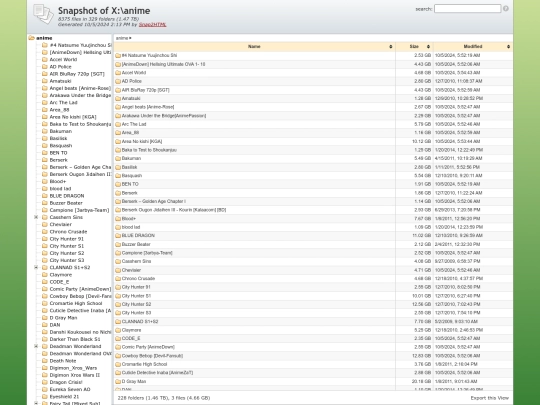Open the search help question mark icon
This screenshot has height=405, width=540.
pos(506,9)
